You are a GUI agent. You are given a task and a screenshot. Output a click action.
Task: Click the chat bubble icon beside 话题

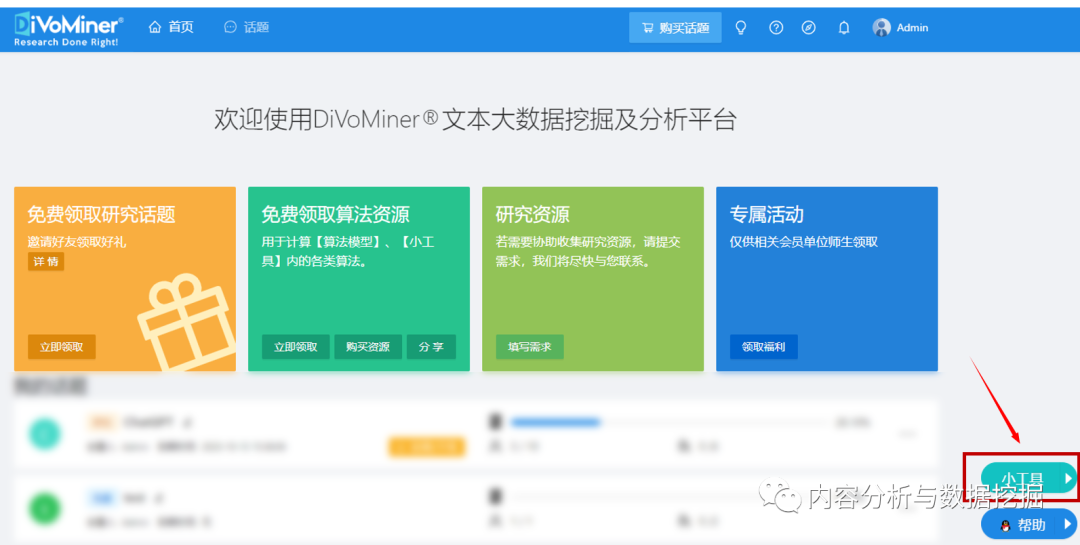230,27
